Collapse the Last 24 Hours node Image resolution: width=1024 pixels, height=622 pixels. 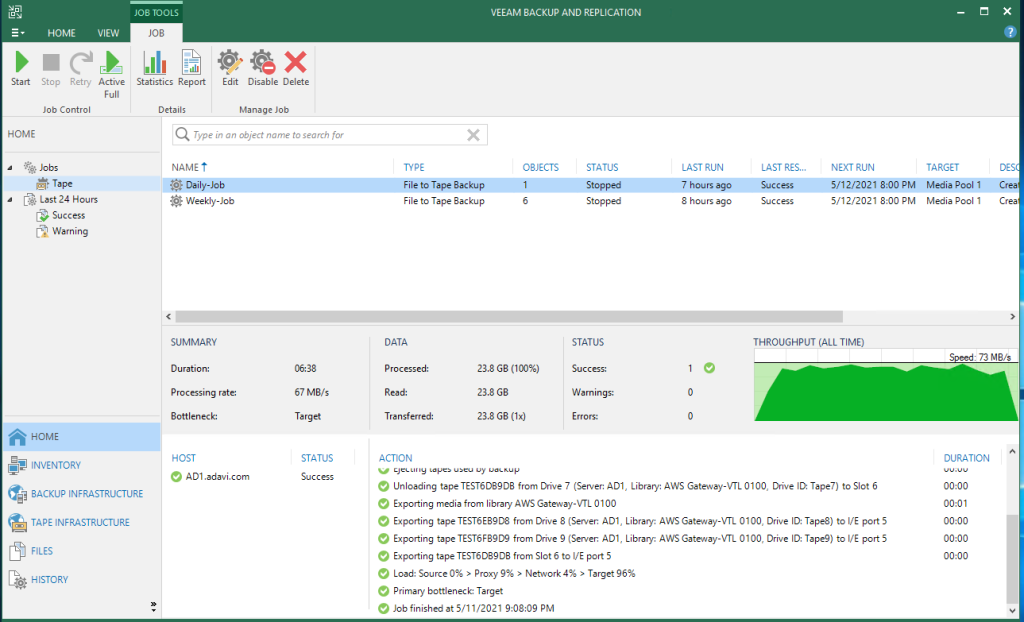point(10,199)
